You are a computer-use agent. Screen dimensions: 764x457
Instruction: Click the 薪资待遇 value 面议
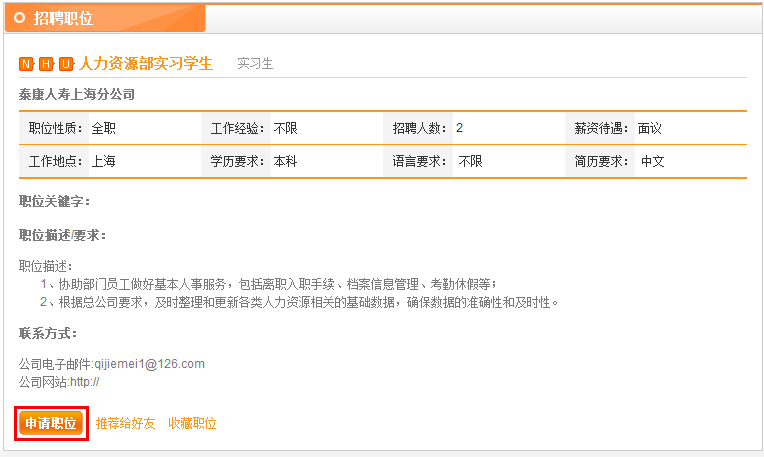click(650, 128)
